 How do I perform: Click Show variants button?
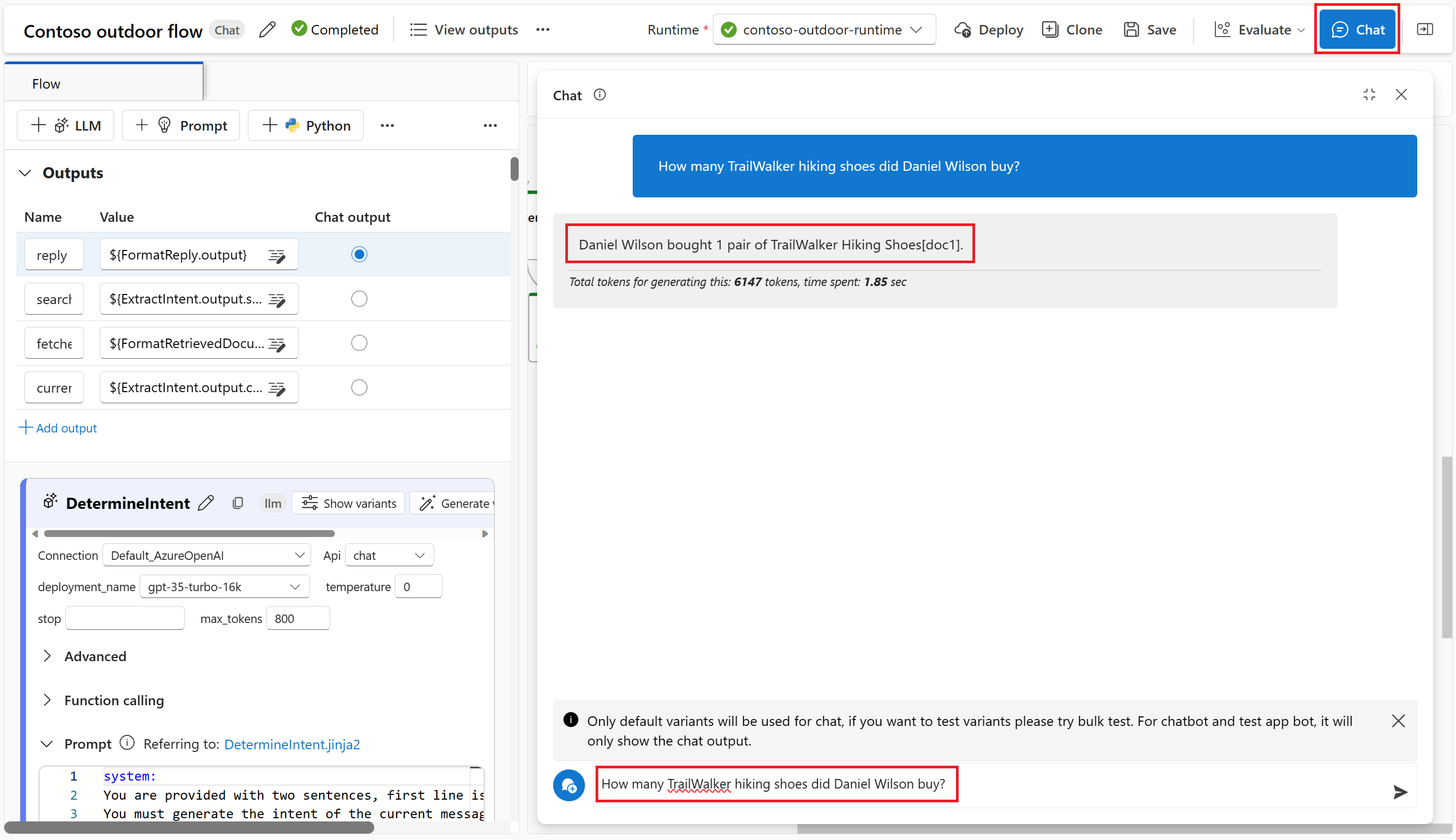coord(349,503)
